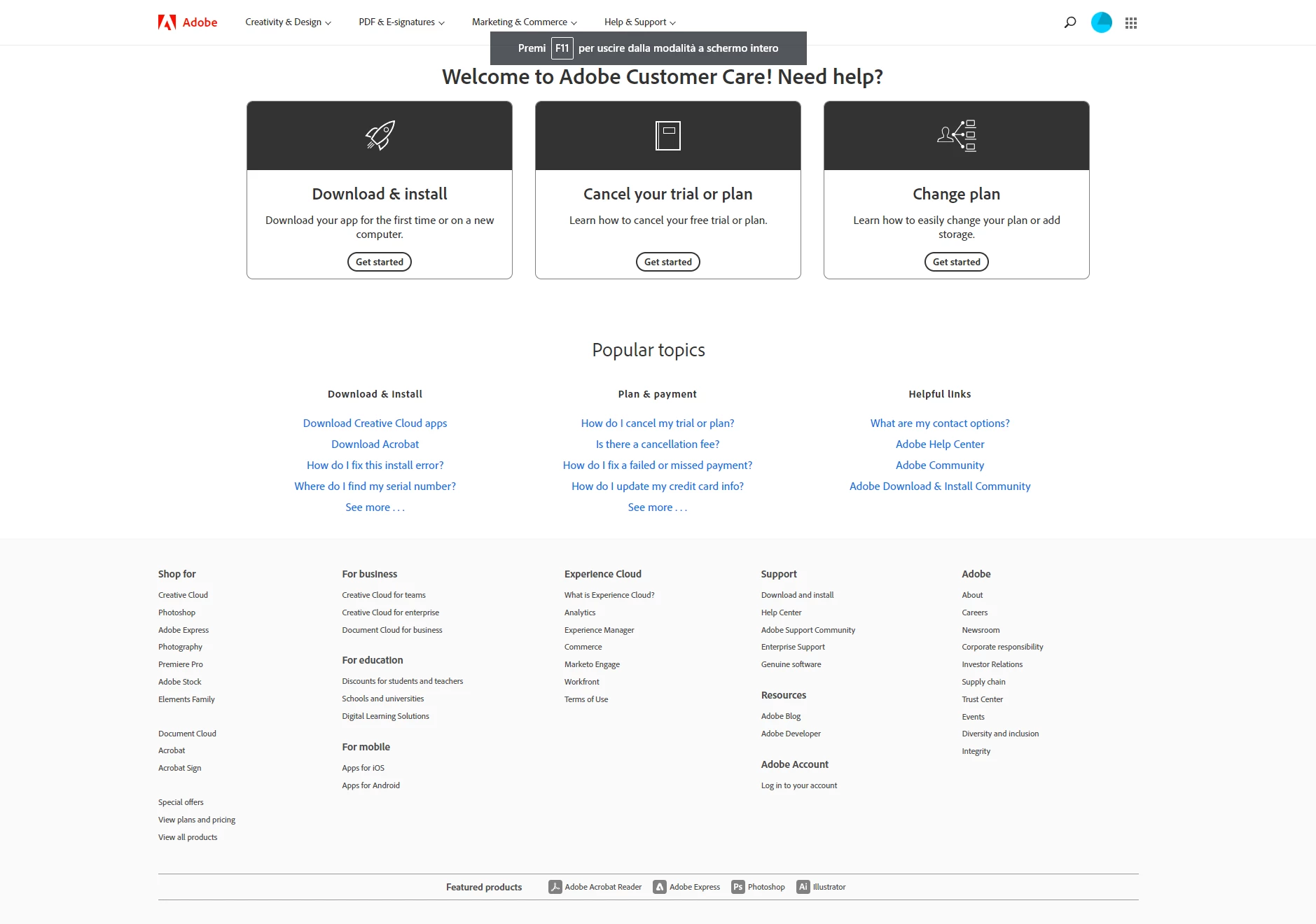Screen dimensions: 1316x924
Task: Open Premiere Pro footer link
Action: pyautogui.click(x=181, y=664)
